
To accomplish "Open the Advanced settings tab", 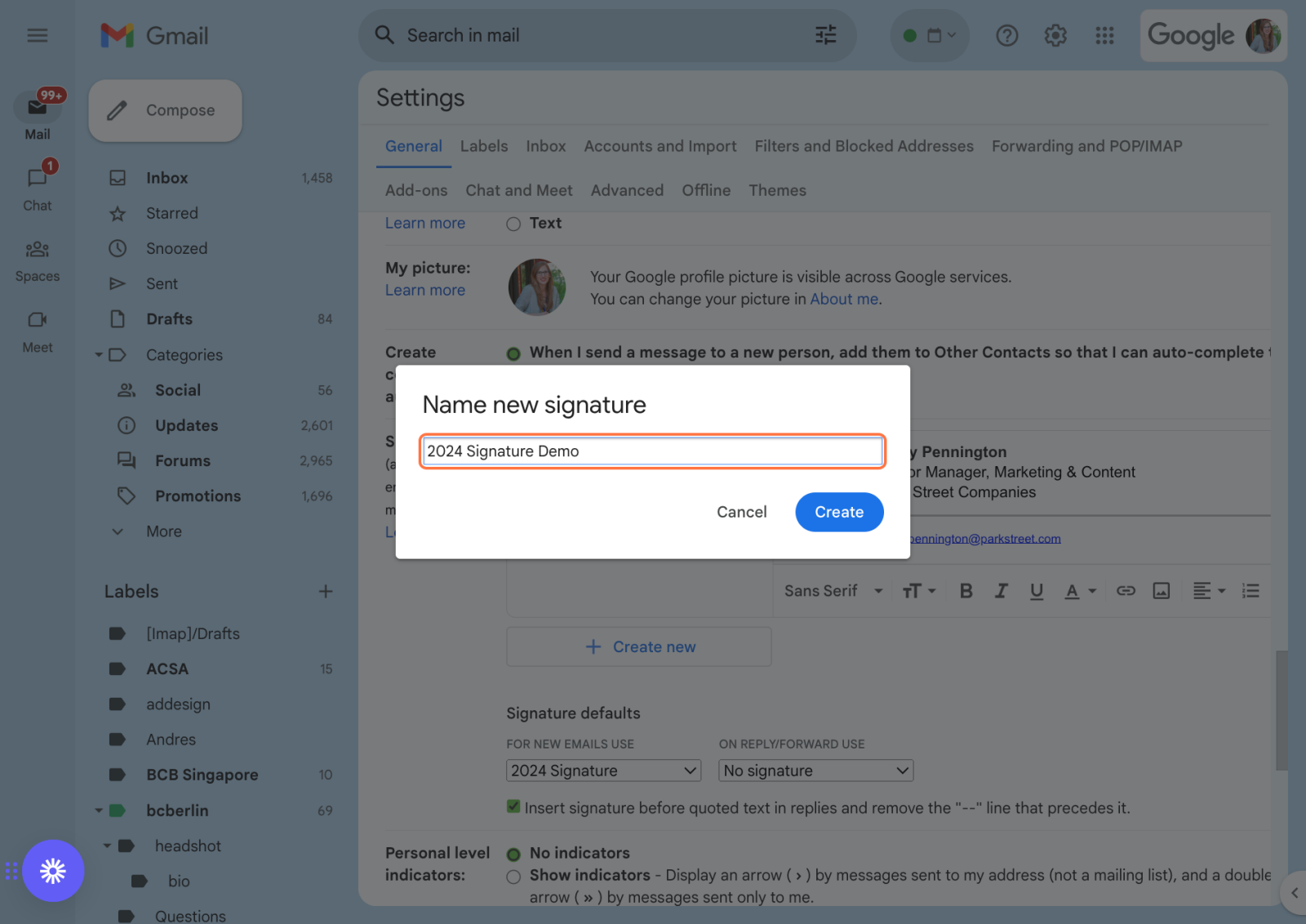I will point(628,190).
